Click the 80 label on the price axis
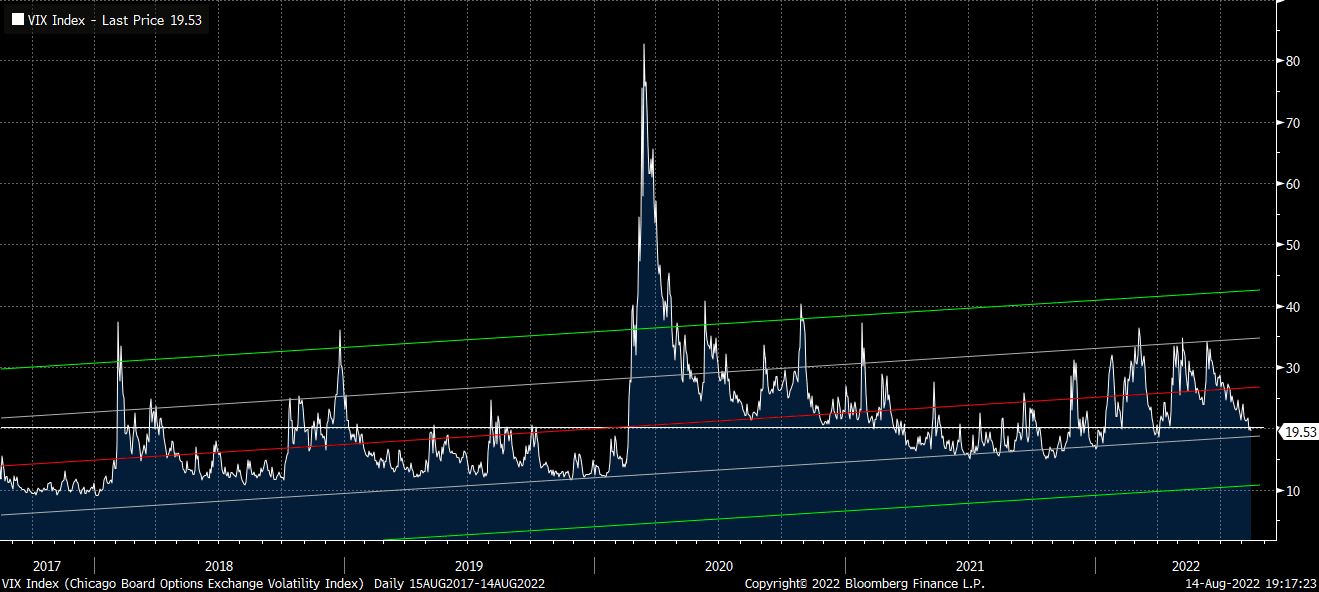 tap(1291, 61)
